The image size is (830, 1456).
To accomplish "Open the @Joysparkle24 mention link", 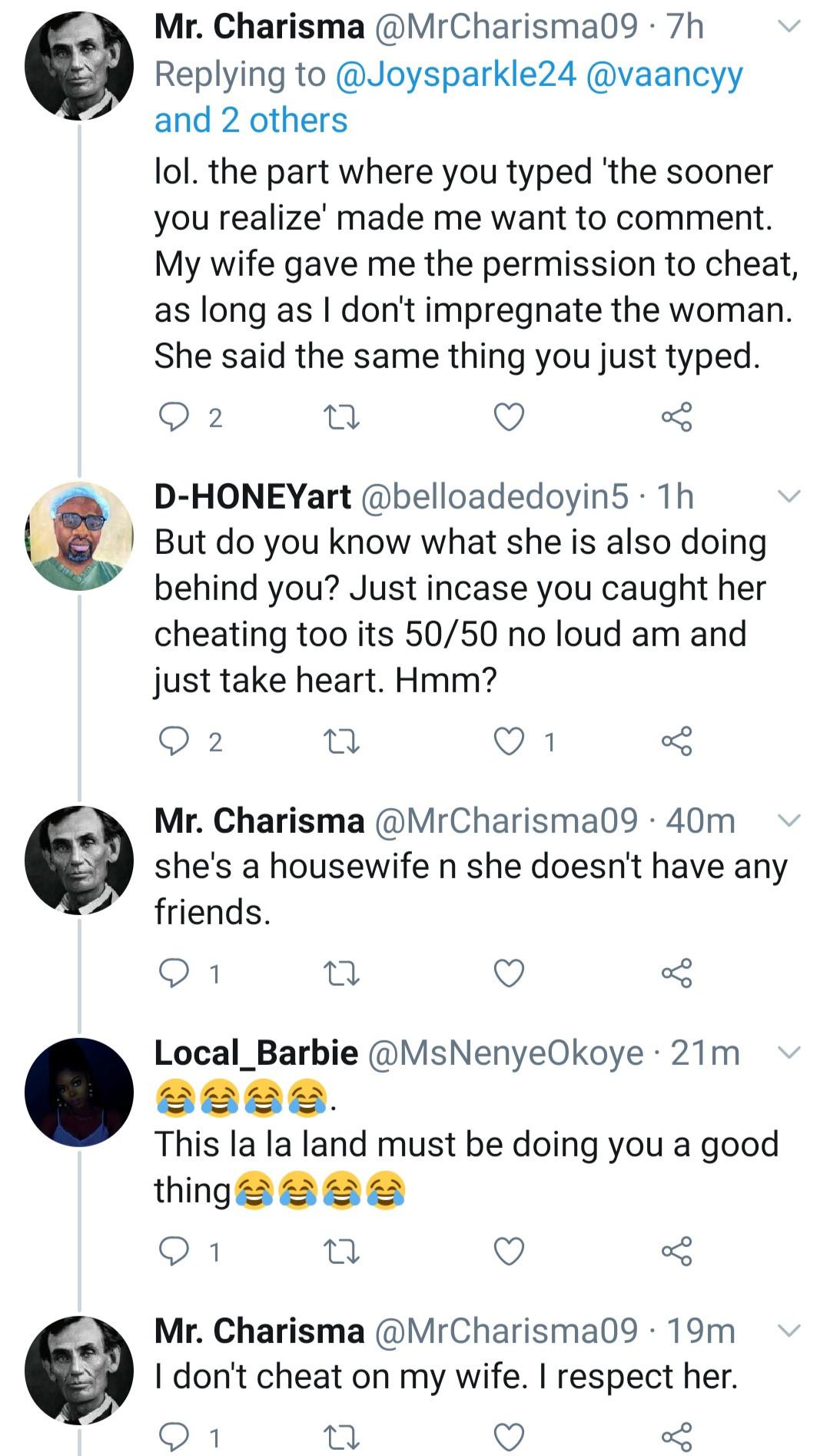I will pyautogui.click(x=456, y=74).
